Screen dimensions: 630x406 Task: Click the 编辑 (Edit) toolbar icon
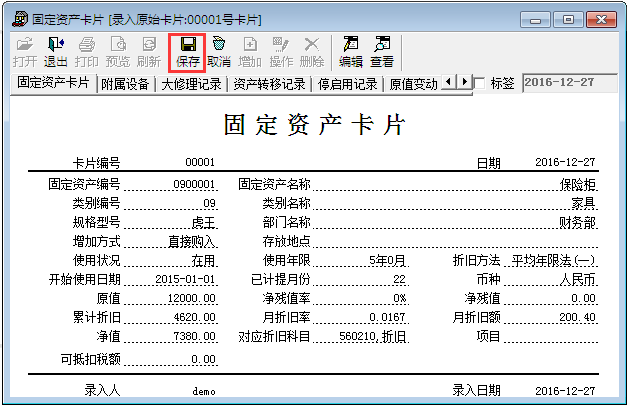click(x=351, y=51)
